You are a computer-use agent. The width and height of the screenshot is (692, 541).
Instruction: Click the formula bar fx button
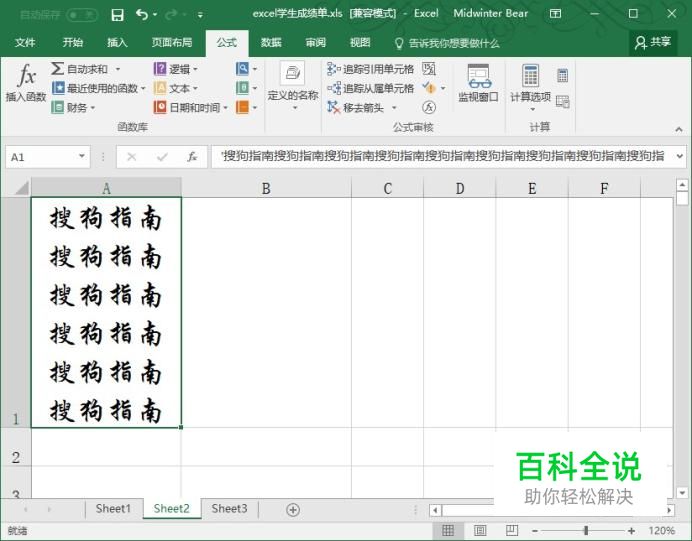pos(192,157)
